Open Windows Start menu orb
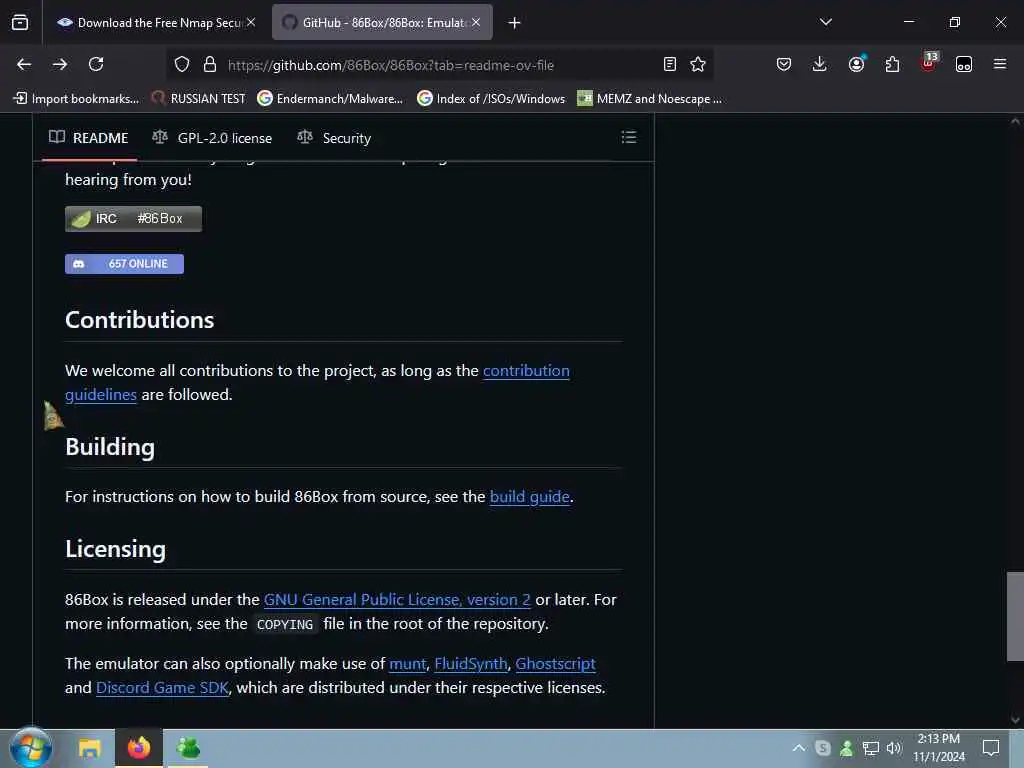The height and width of the screenshot is (768, 1024). coord(31,748)
